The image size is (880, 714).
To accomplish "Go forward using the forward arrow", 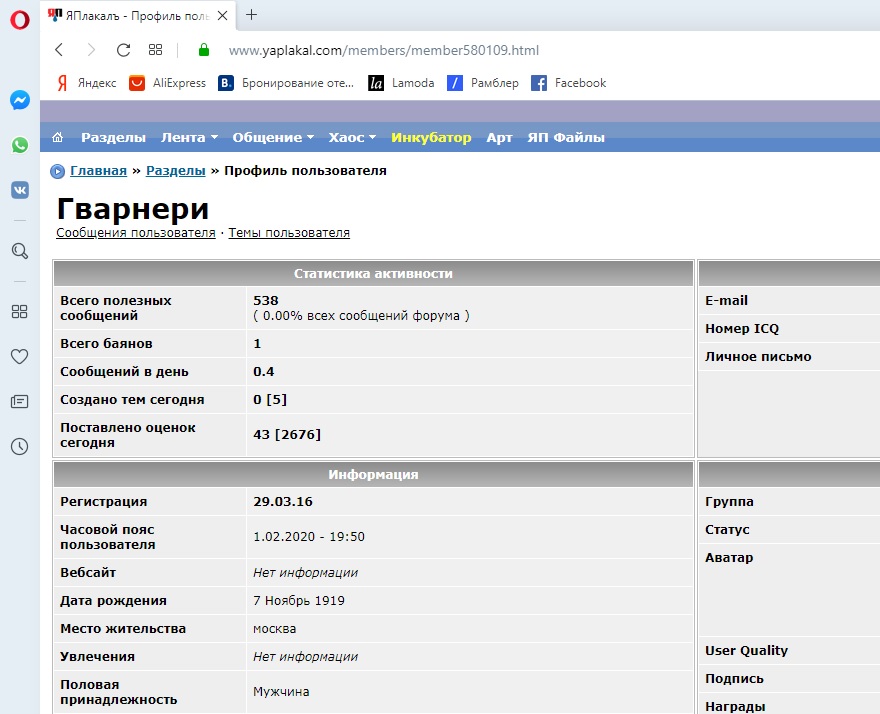I will point(91,50).
